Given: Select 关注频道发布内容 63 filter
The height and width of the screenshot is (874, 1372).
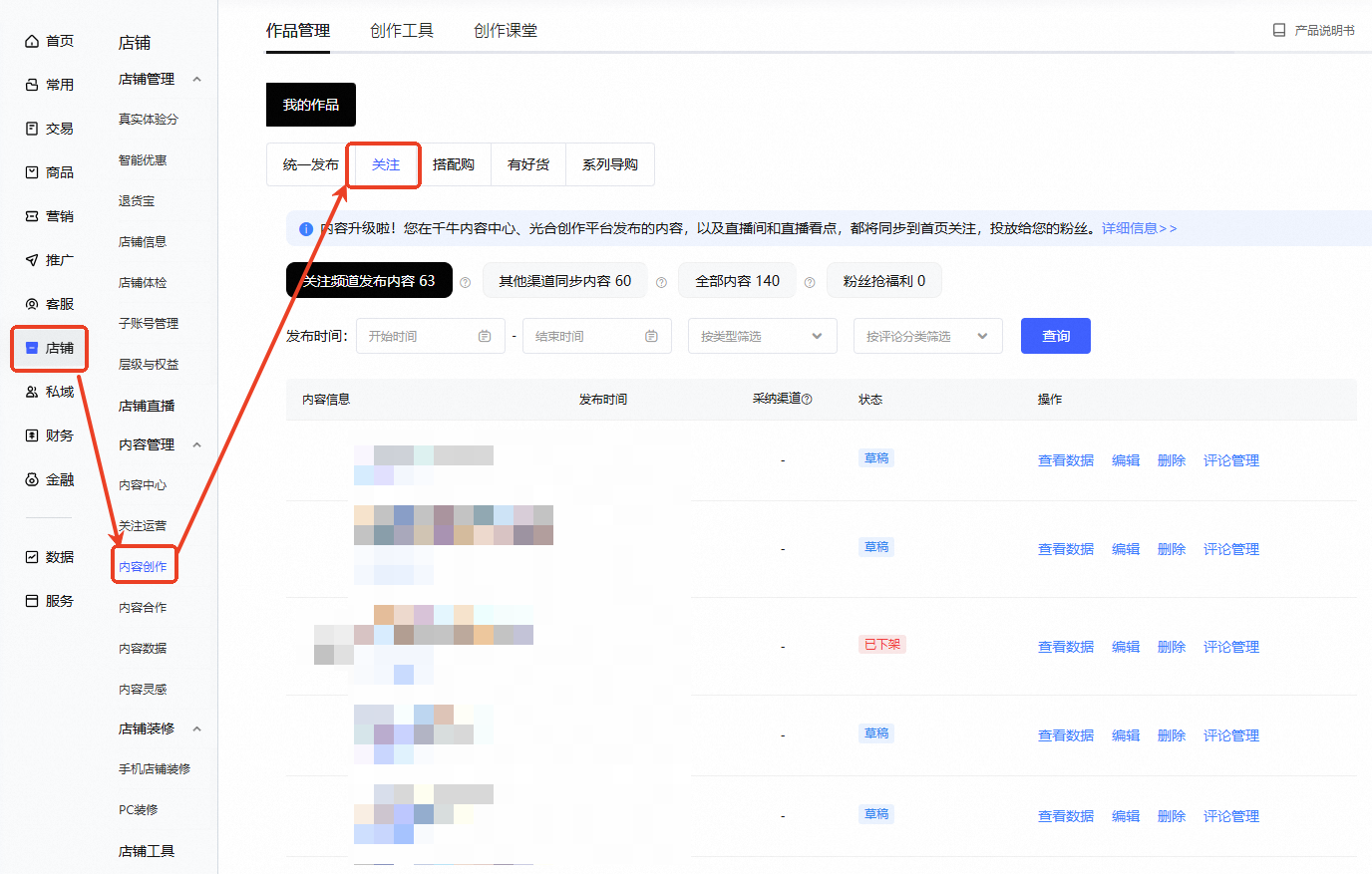Looking at the screenshot, I should coord(369,281).
